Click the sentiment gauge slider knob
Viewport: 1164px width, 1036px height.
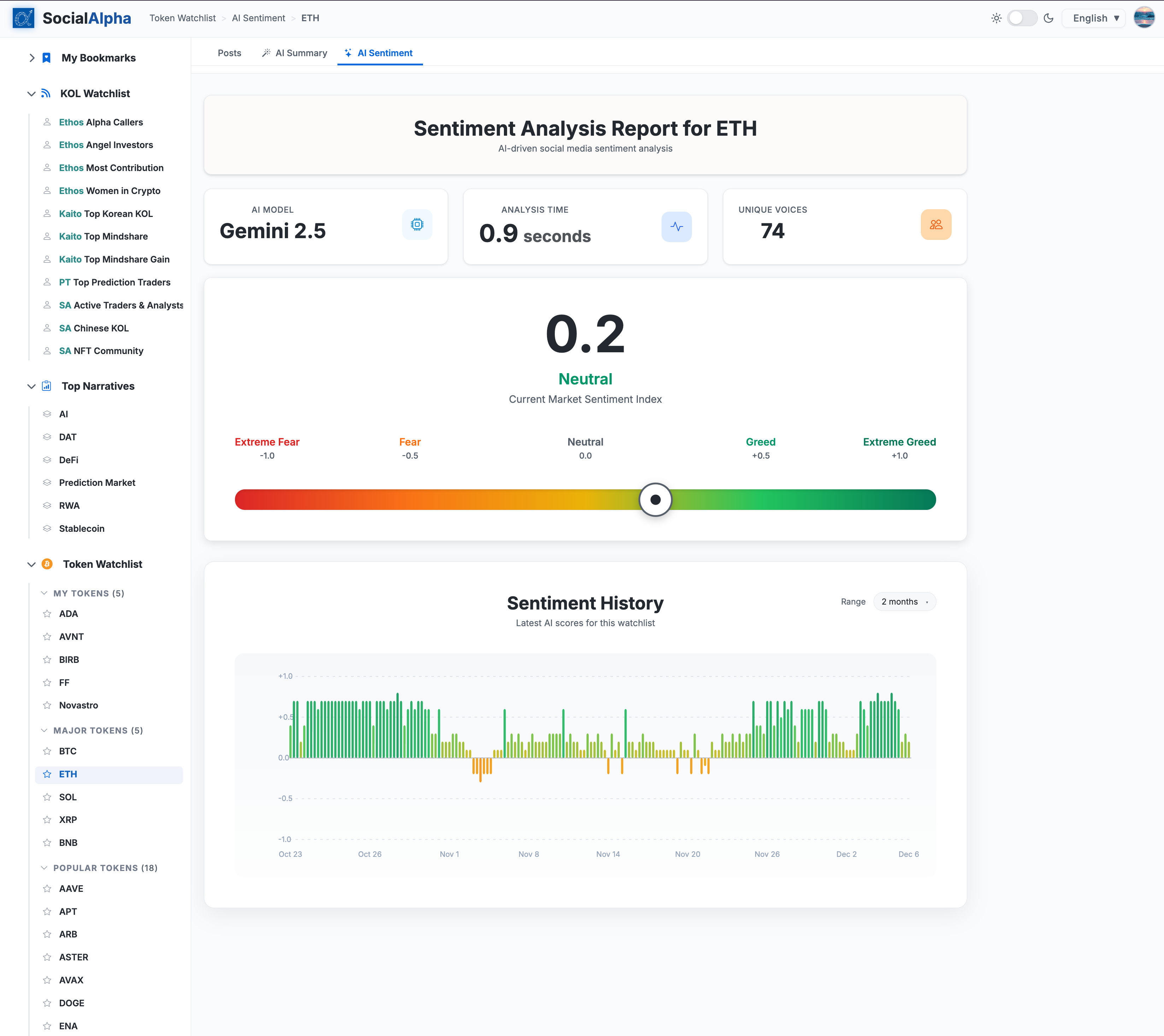[655, 500]
